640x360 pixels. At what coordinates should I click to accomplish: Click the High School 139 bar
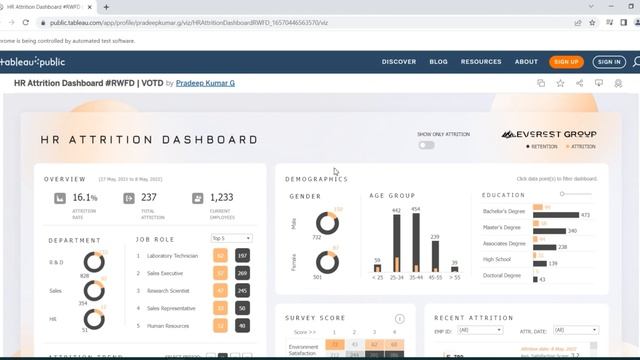[x=540, y=264]
